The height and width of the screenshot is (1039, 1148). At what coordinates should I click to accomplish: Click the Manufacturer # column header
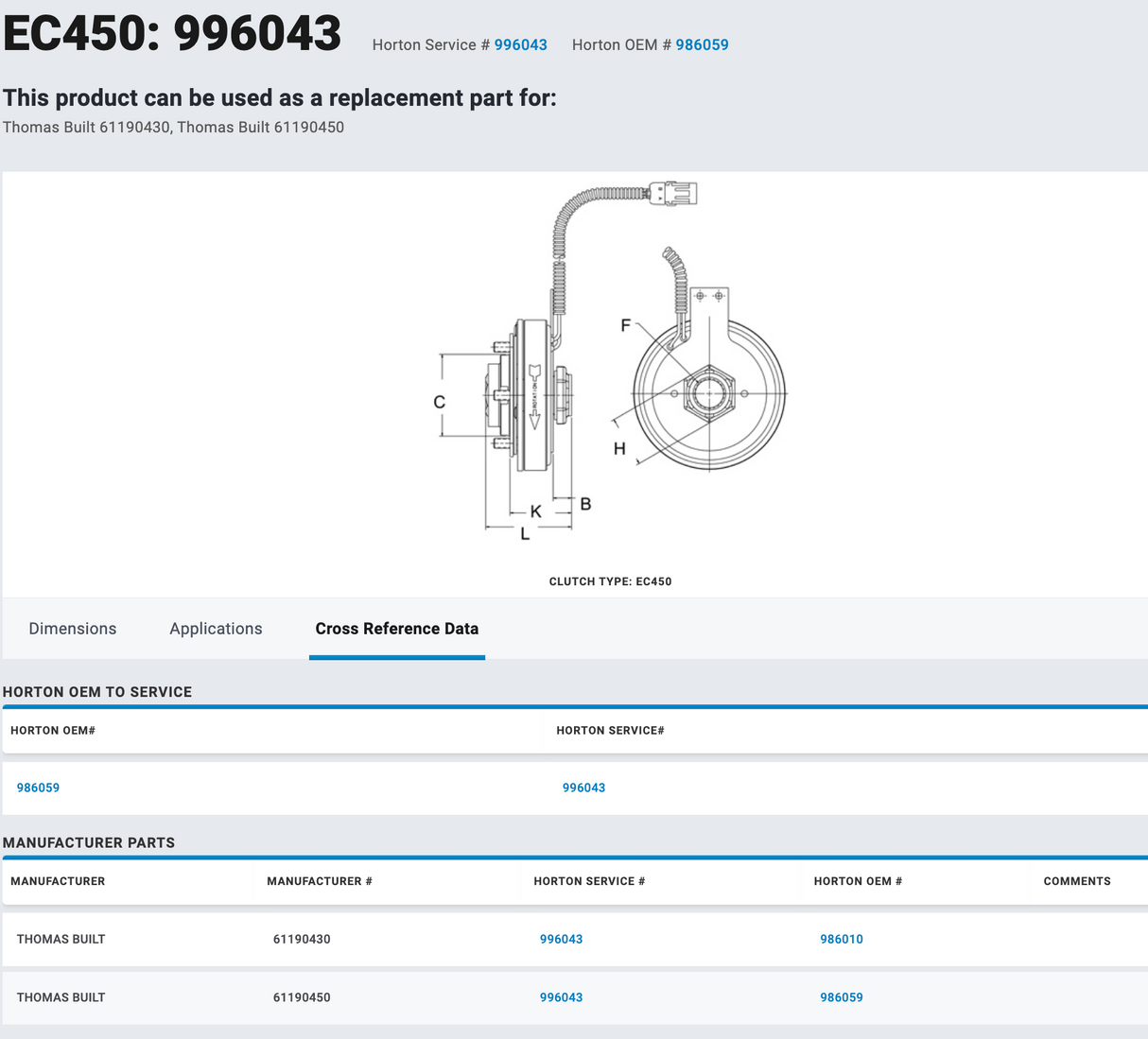click(319, 881)
